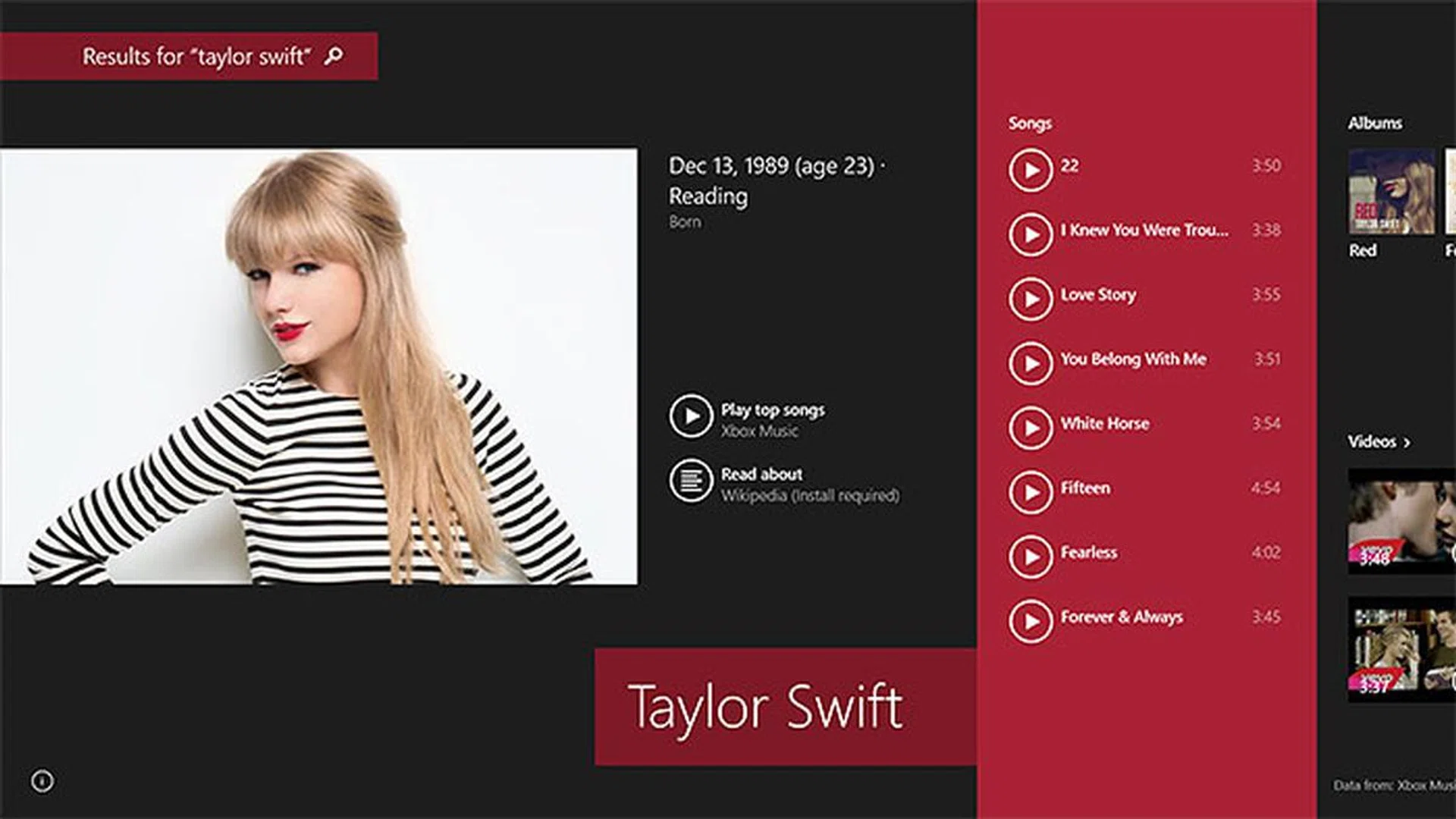Expand the Videos section chevron
The height and width of the screenshot is (819, 1456).
pyautogui.click(x=1407, y=442)
